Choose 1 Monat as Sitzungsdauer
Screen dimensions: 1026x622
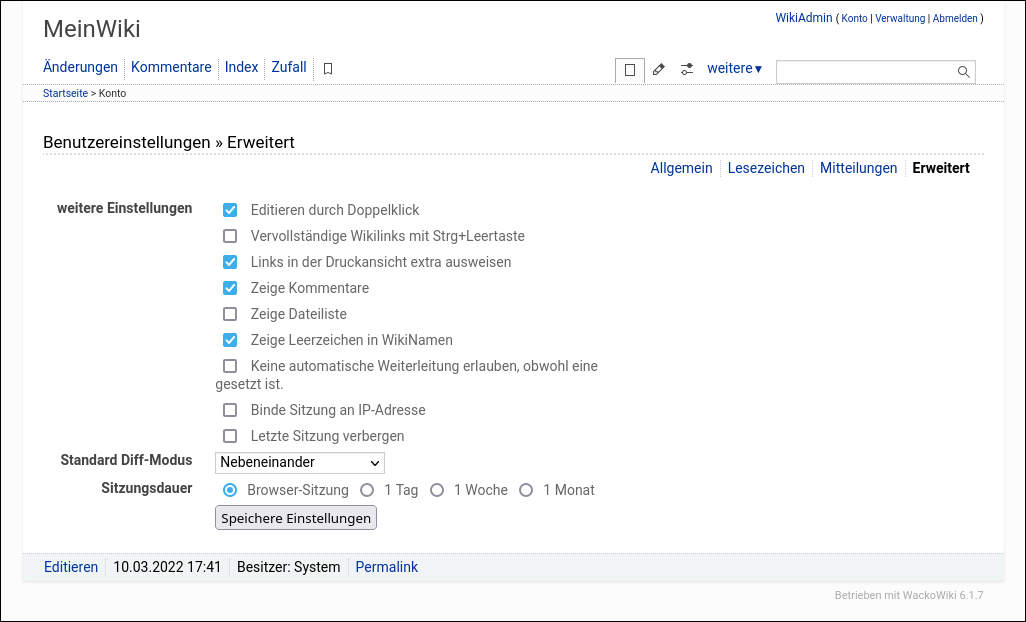(x=526, y=490)
